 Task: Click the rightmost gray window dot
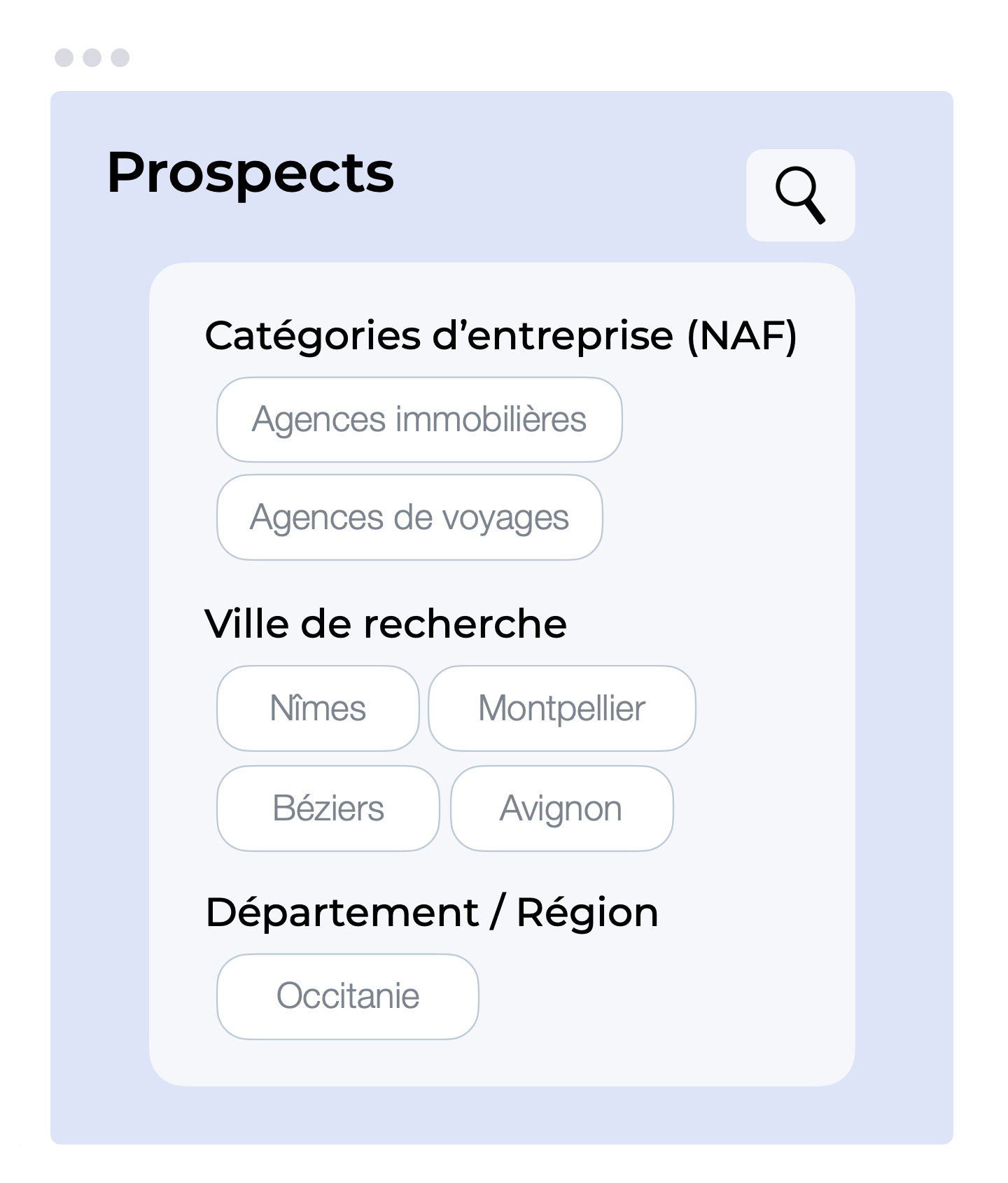(120, 57)
